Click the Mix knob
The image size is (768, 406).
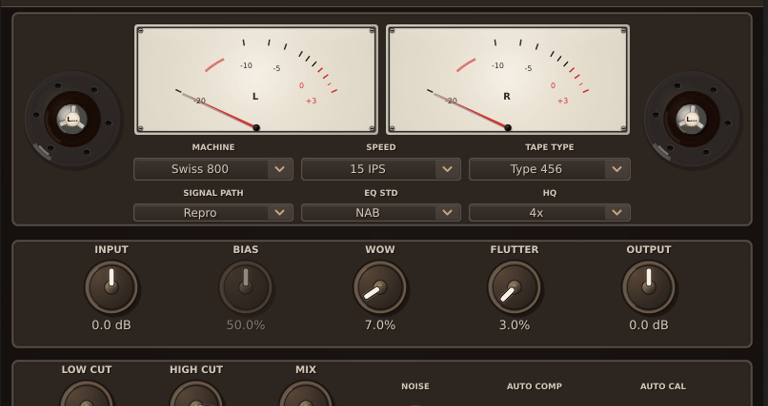(x=306, y=394)
